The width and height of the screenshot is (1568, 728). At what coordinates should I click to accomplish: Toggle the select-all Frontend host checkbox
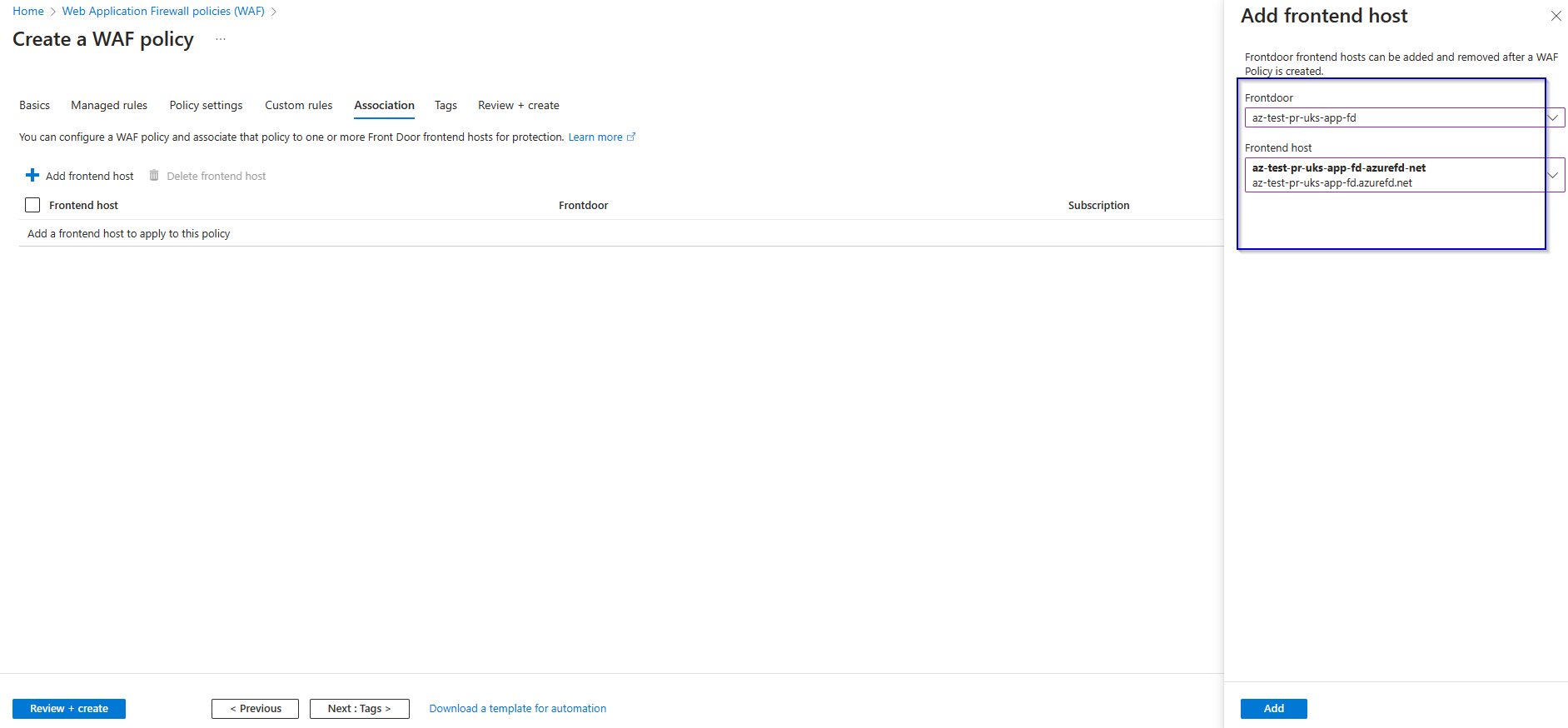[x=32, y=205]
